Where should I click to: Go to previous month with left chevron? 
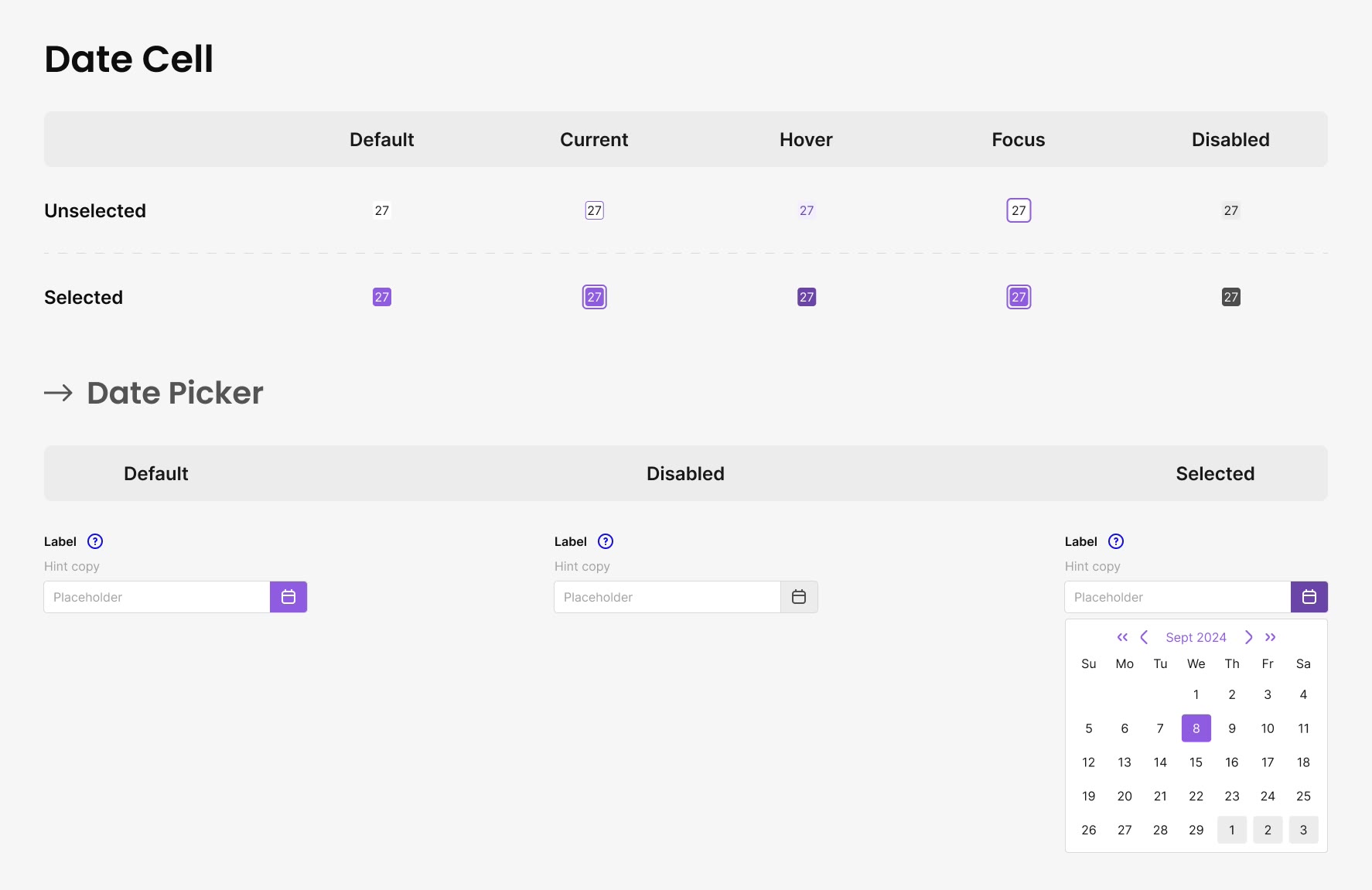(x=1144, y=637)
